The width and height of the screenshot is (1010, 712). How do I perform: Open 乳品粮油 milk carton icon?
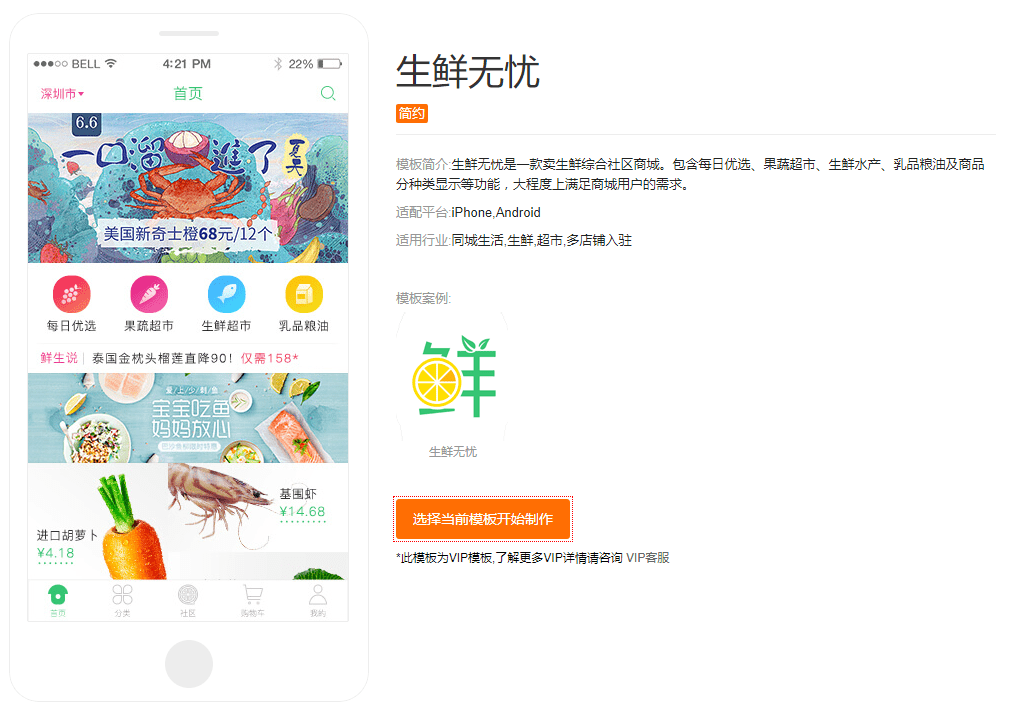click(x=304, y=294)
